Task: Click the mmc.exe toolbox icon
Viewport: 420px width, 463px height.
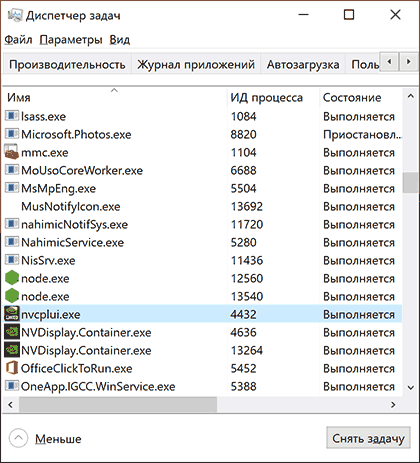Action: click(x=12, y=152)
